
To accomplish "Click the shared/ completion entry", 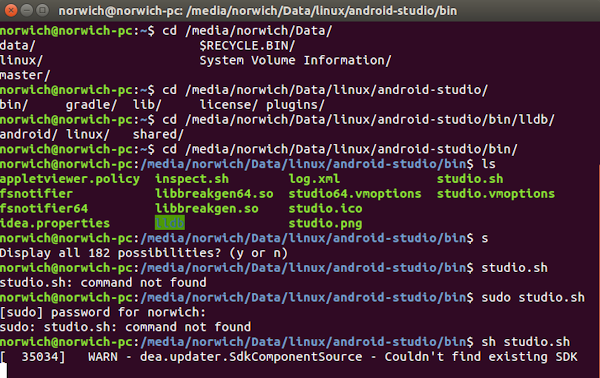I will pyautogui.click(x=158, y=135).
